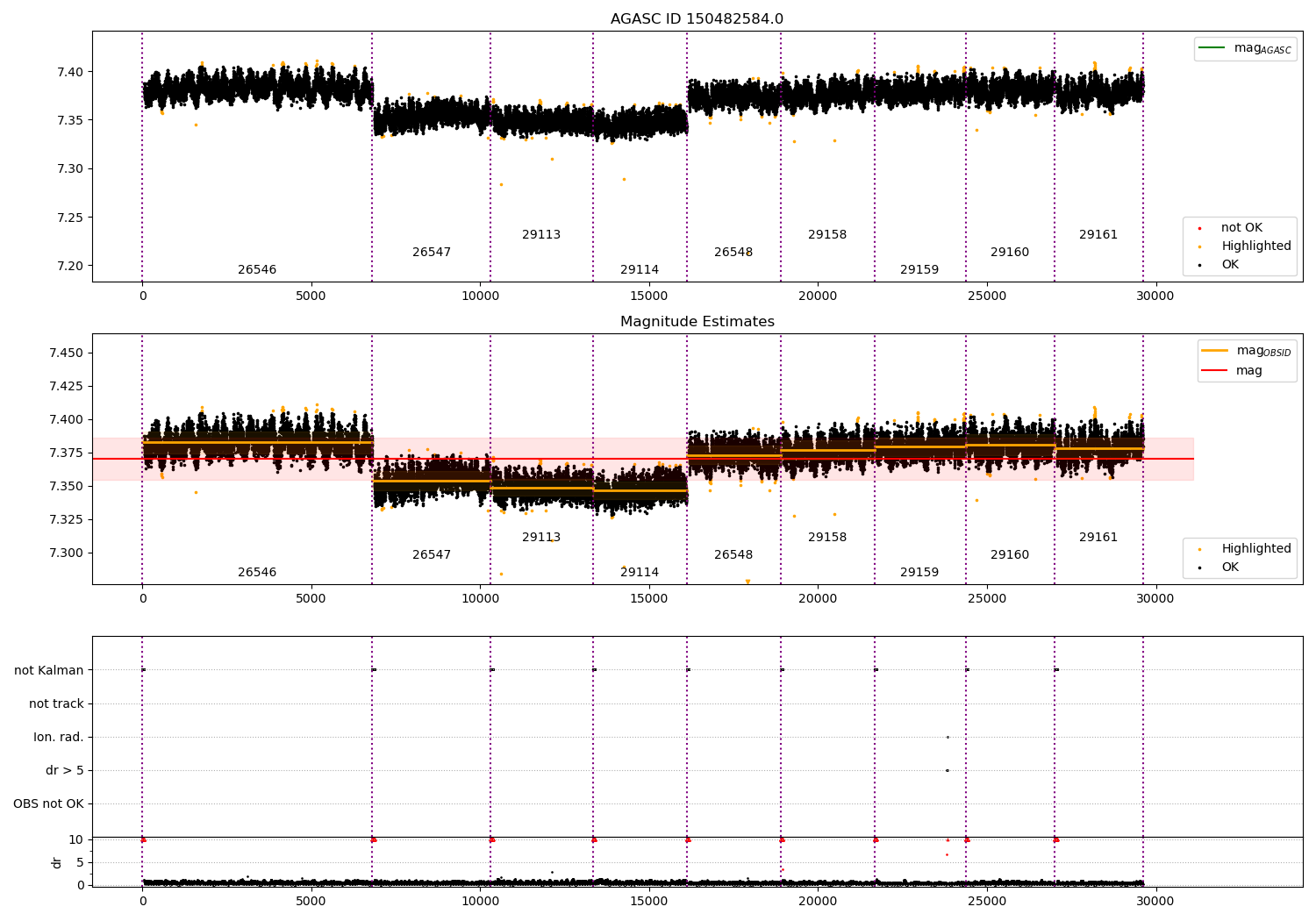Click the 7.425 y-axis tick label
The height and width of the screenshot is (921, 1316).
(67, 387)
